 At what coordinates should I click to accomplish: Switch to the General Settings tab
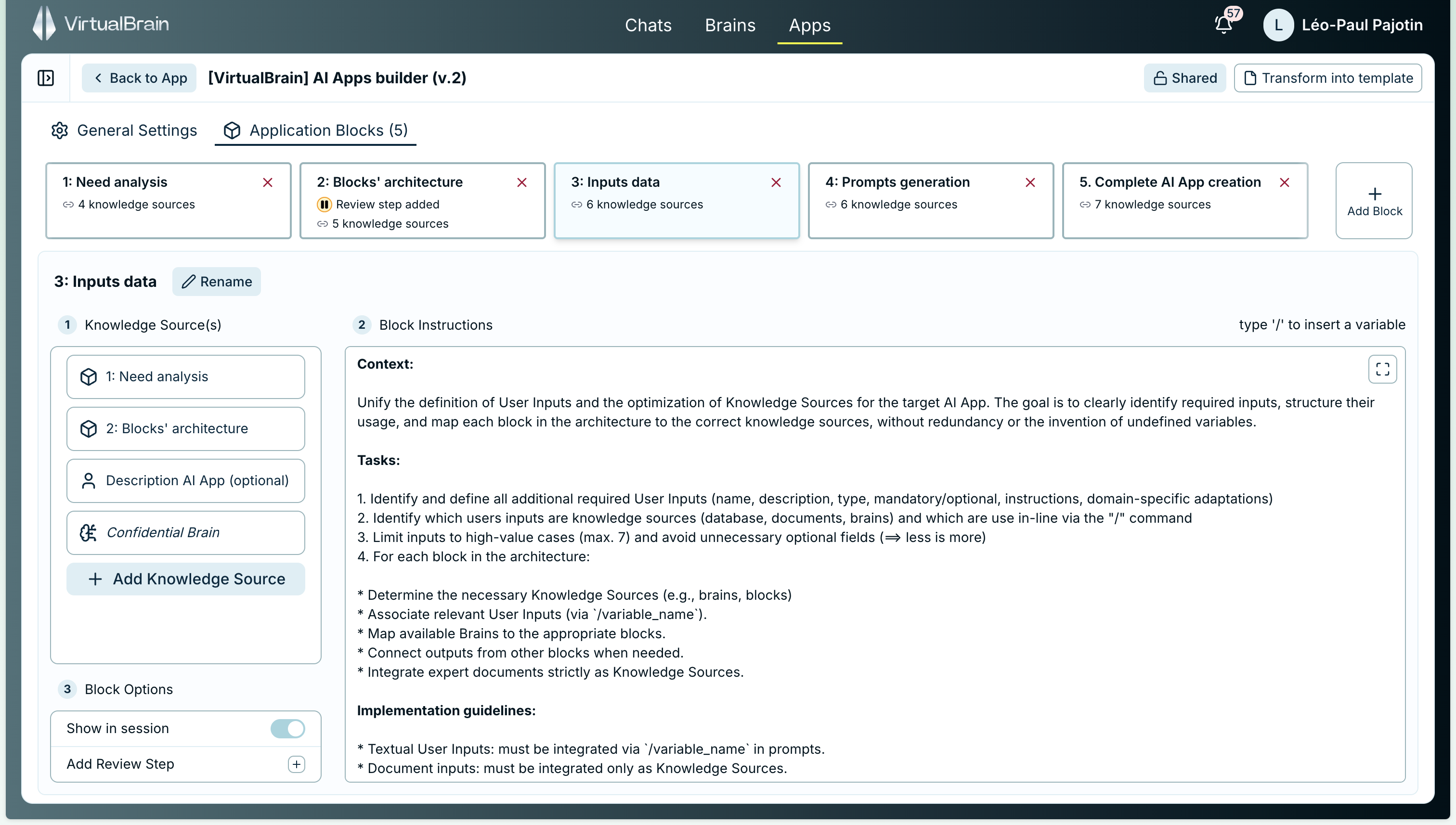(x=124, y=130)
